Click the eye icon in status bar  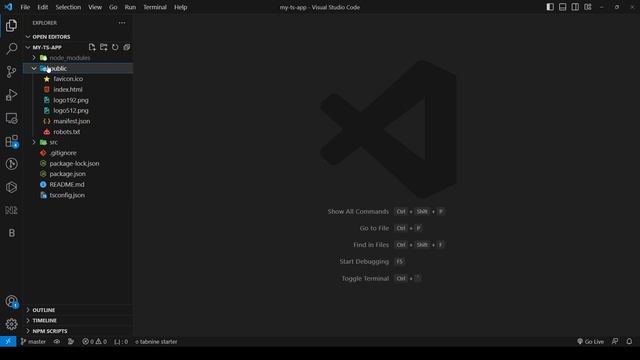click(x=57, y=342)
